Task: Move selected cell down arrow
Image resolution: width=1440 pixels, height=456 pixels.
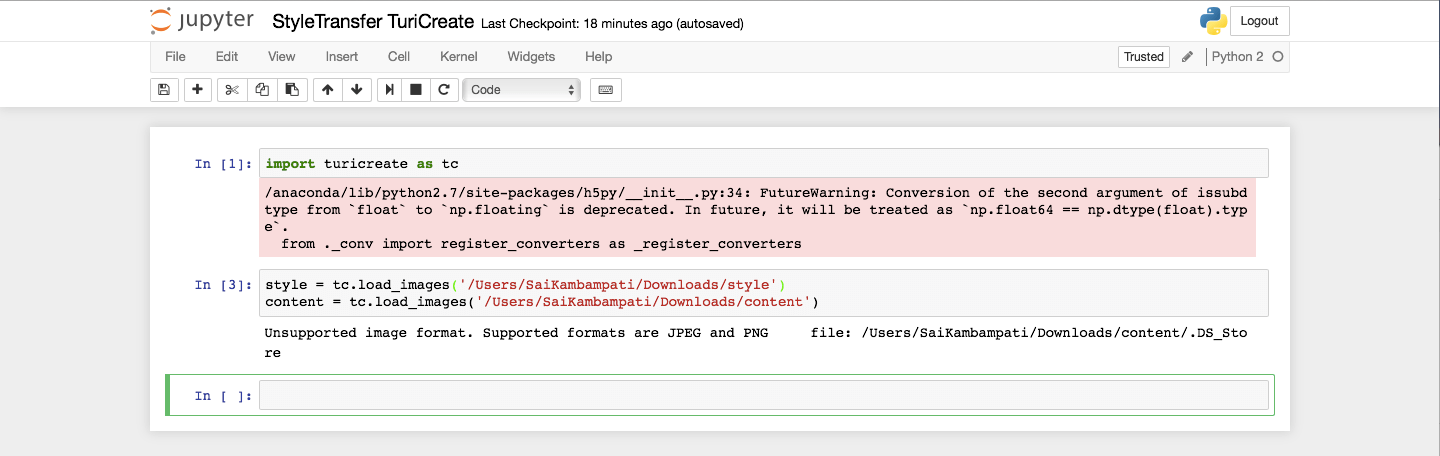Action: (356, 90)
